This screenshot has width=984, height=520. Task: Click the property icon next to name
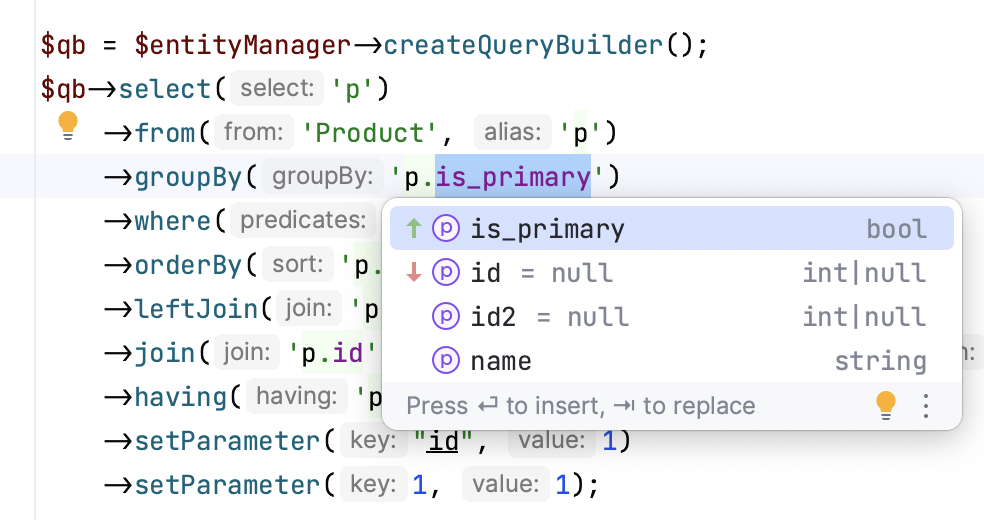point(445,361)
